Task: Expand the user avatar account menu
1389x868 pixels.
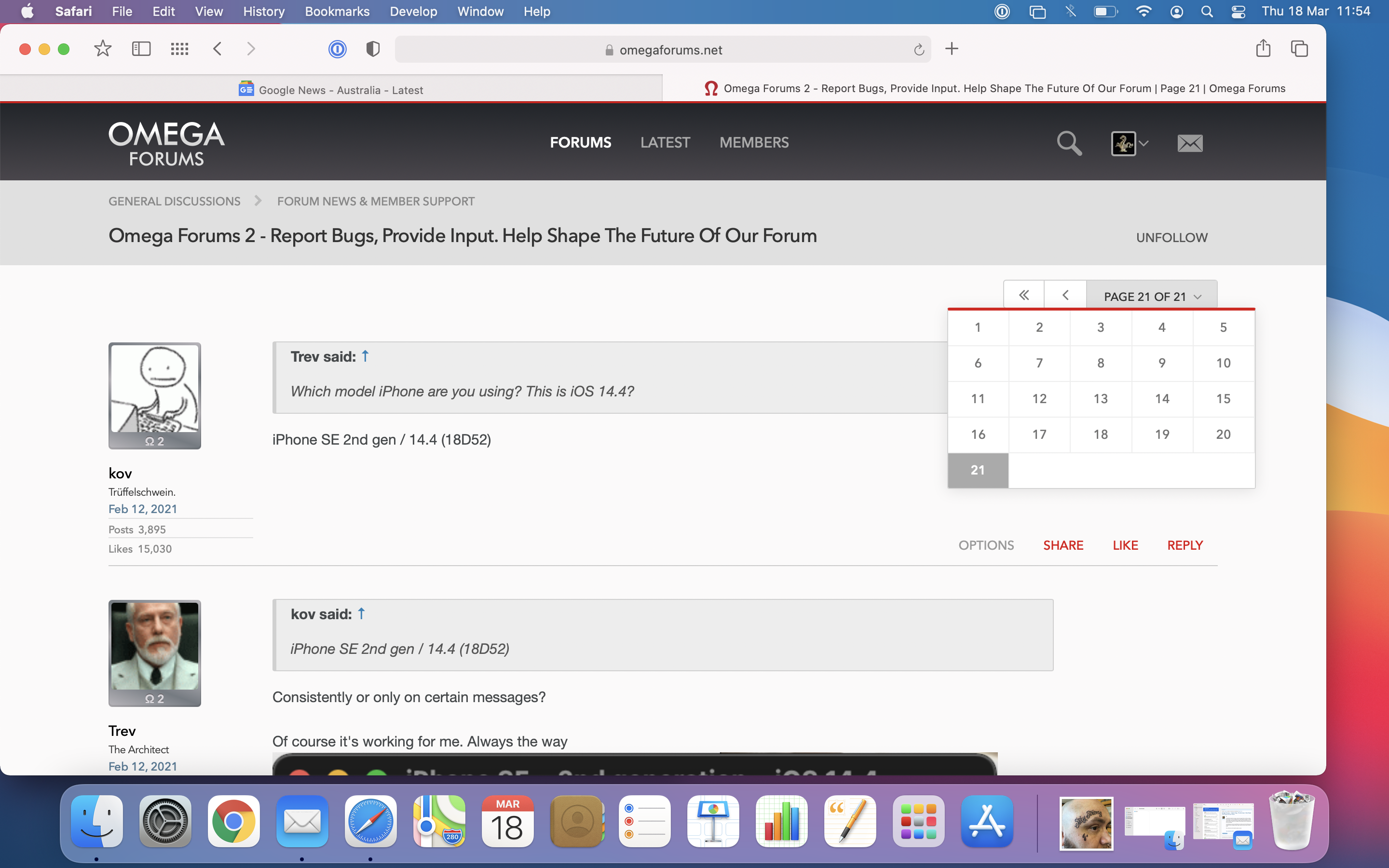Action: [x=1130, y=143]
